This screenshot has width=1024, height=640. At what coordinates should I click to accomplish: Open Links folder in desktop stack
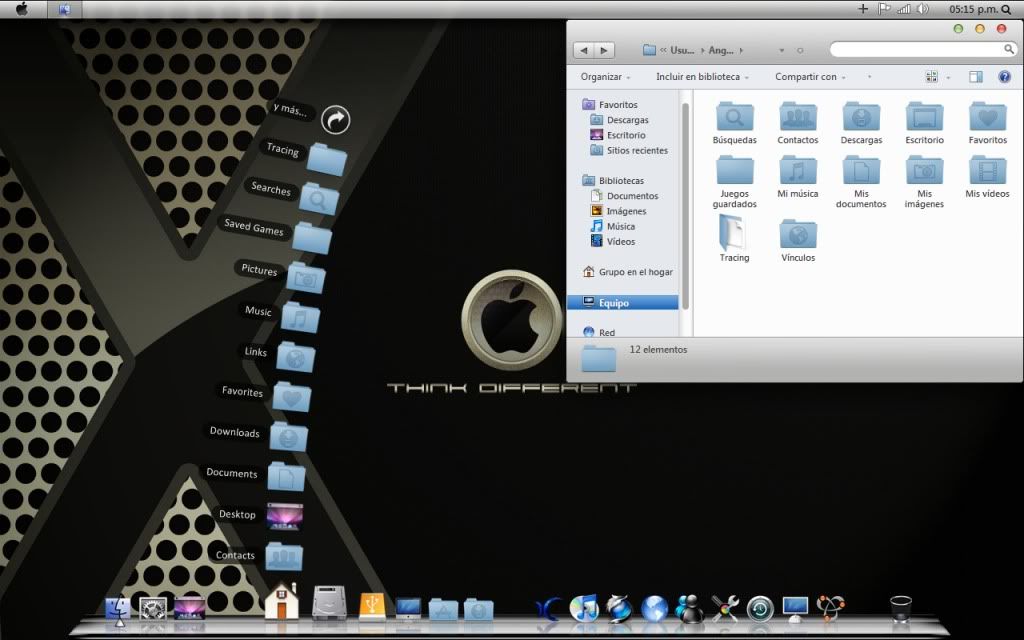[296, 357]
